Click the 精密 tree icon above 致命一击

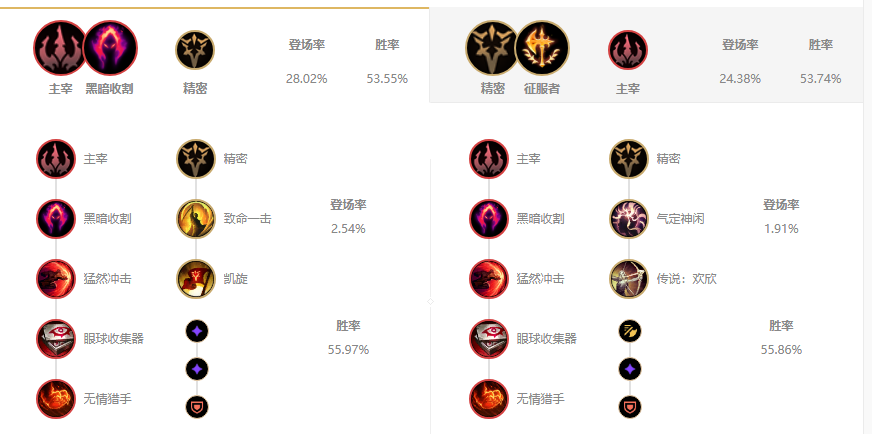coord(196,159)
